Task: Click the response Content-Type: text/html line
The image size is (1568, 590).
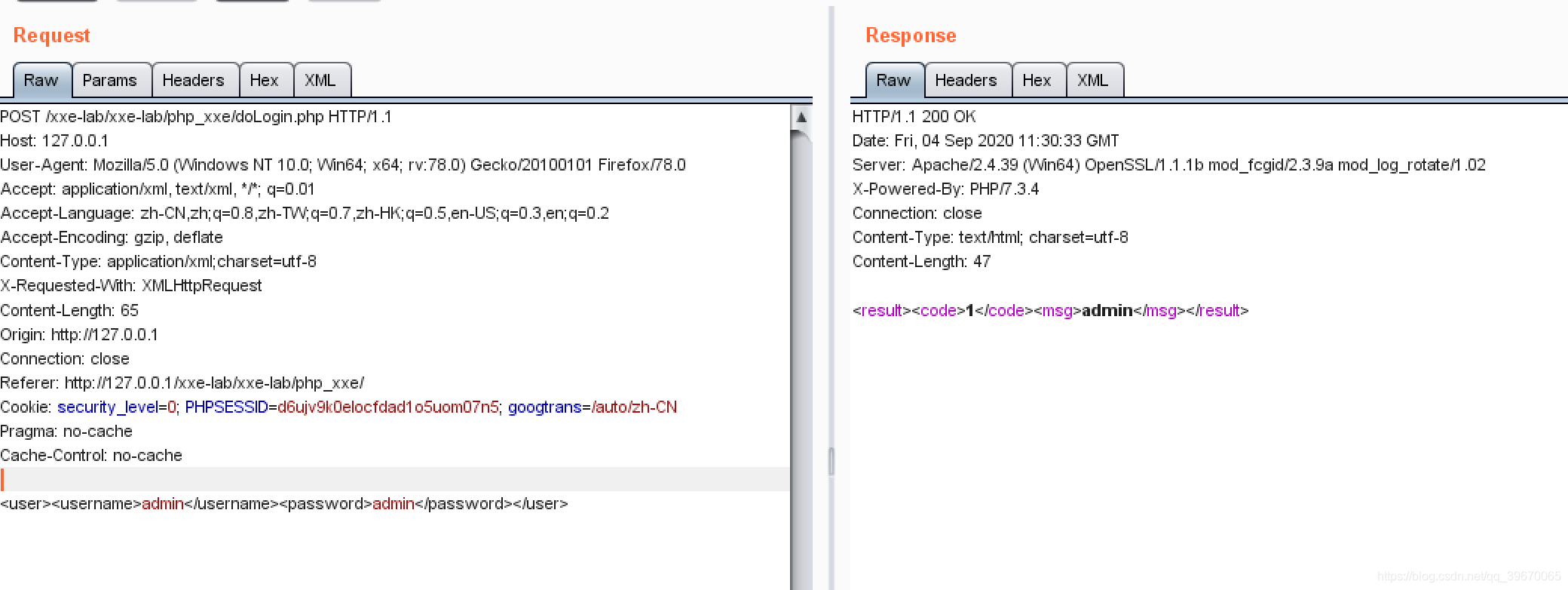Action: tap(991, 238)
